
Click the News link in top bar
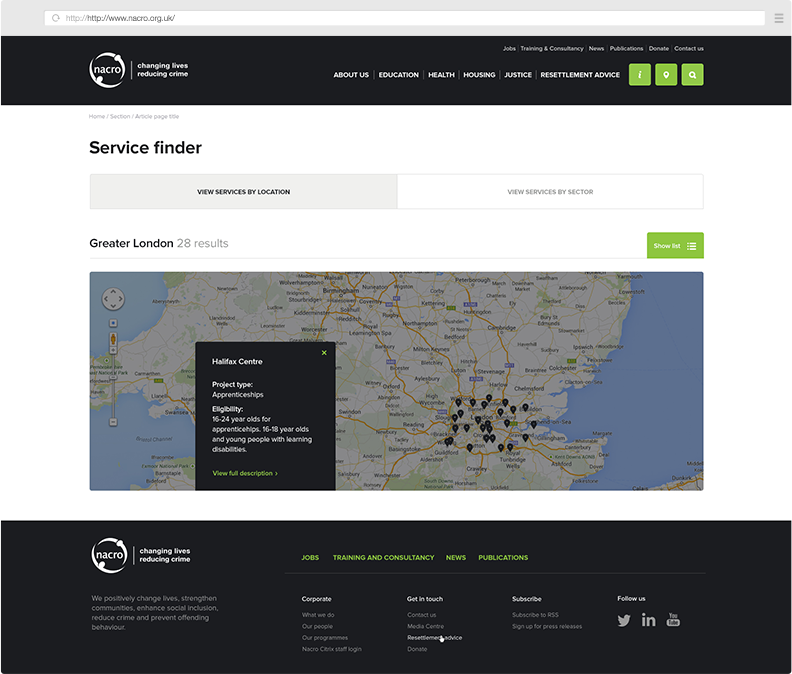coord(596,49)
